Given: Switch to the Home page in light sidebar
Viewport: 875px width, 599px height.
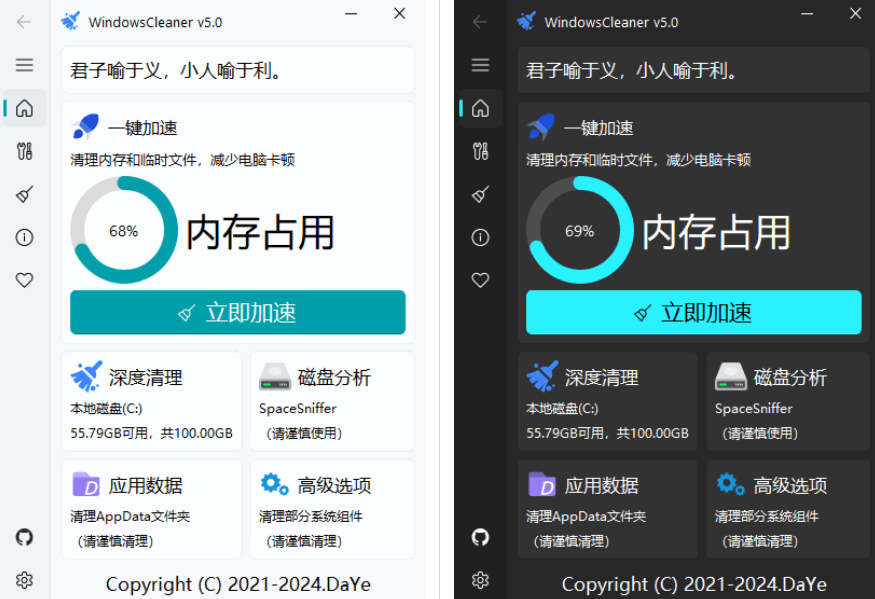Looking at the screenshot, I should (x=24, y=107).
